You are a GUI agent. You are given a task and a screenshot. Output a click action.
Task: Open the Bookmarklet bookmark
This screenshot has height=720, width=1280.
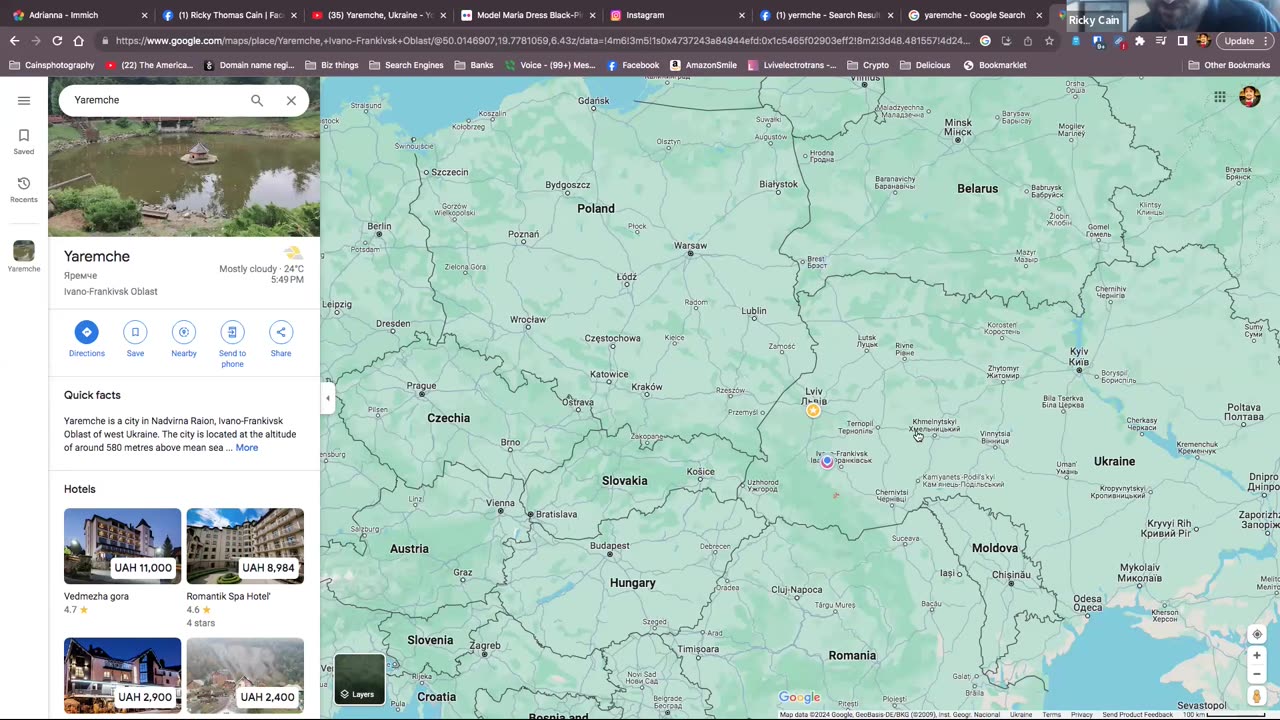coord(995,65)
